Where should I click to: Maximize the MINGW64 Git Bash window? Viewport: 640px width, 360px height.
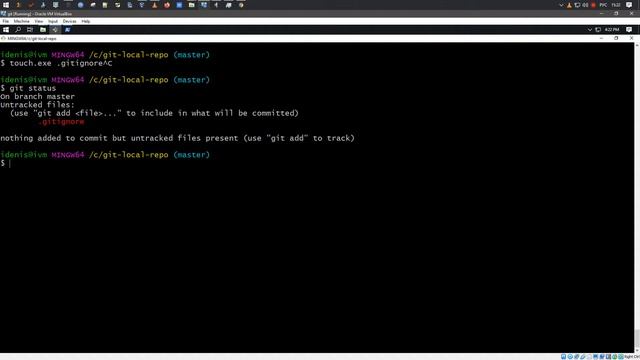pyautogui.click(x=616, y=38)
